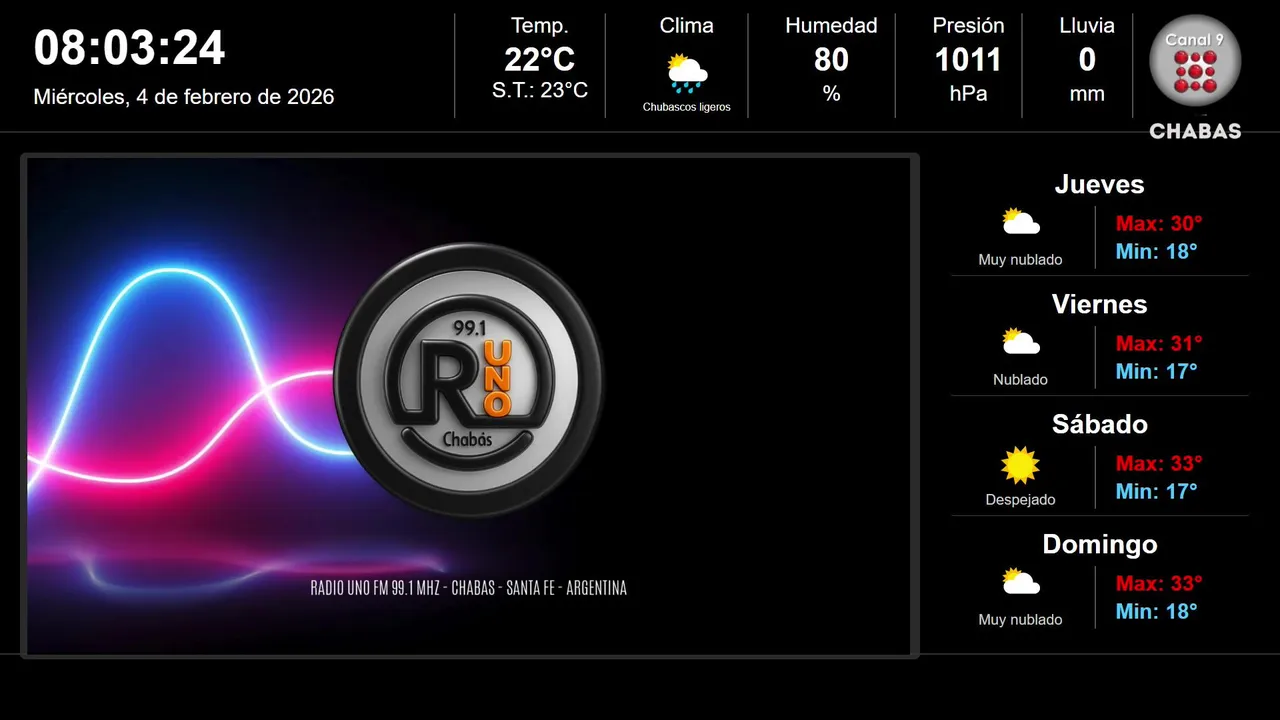The image size is (1280, 720).
Task: Click the Radio Uno 99.1 circular logo
Action: 469,379
